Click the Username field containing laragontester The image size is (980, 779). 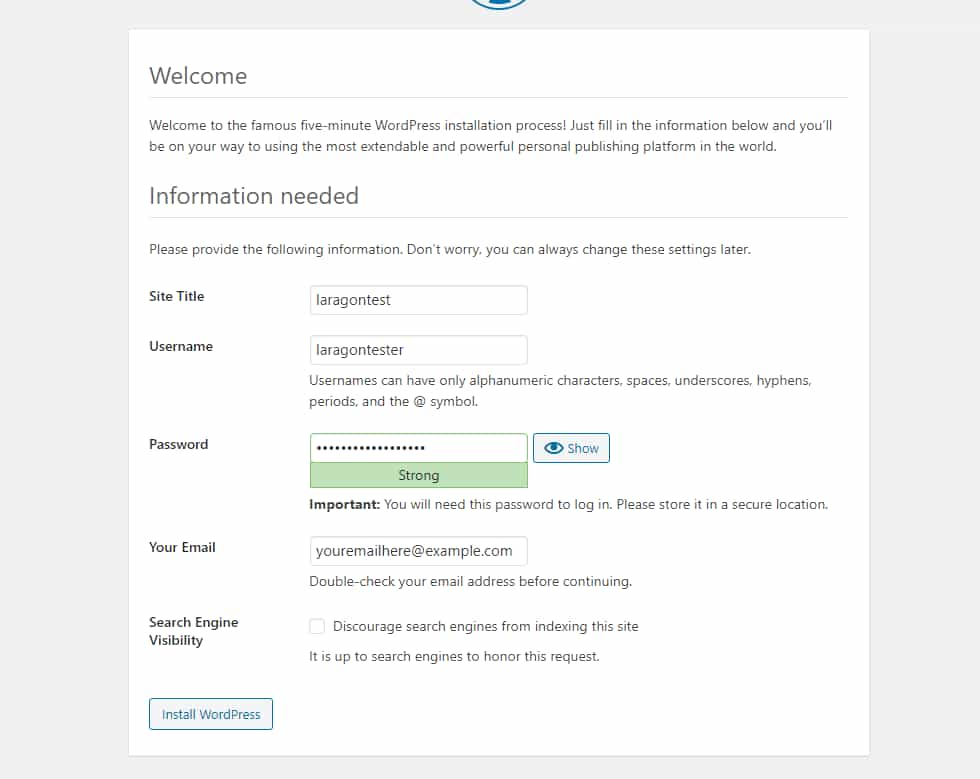point(418,350)
